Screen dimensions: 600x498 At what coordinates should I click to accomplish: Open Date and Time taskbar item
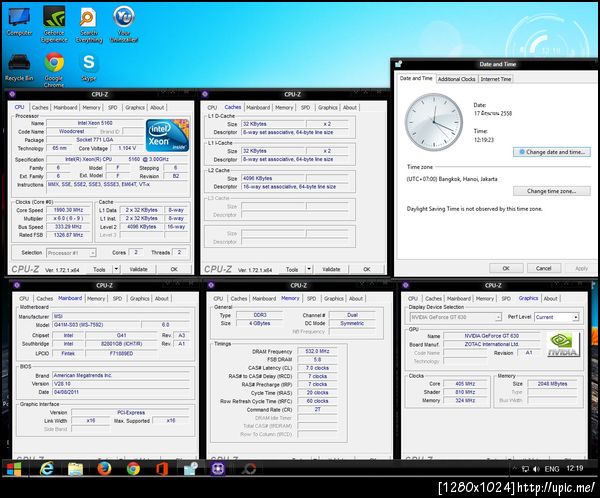pyautogui.click(x=191, y=469)
